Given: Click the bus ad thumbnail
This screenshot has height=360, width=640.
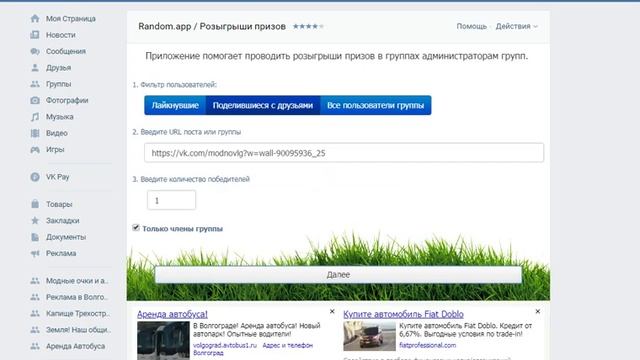Looking at the screenshot, I should [163, 340].
